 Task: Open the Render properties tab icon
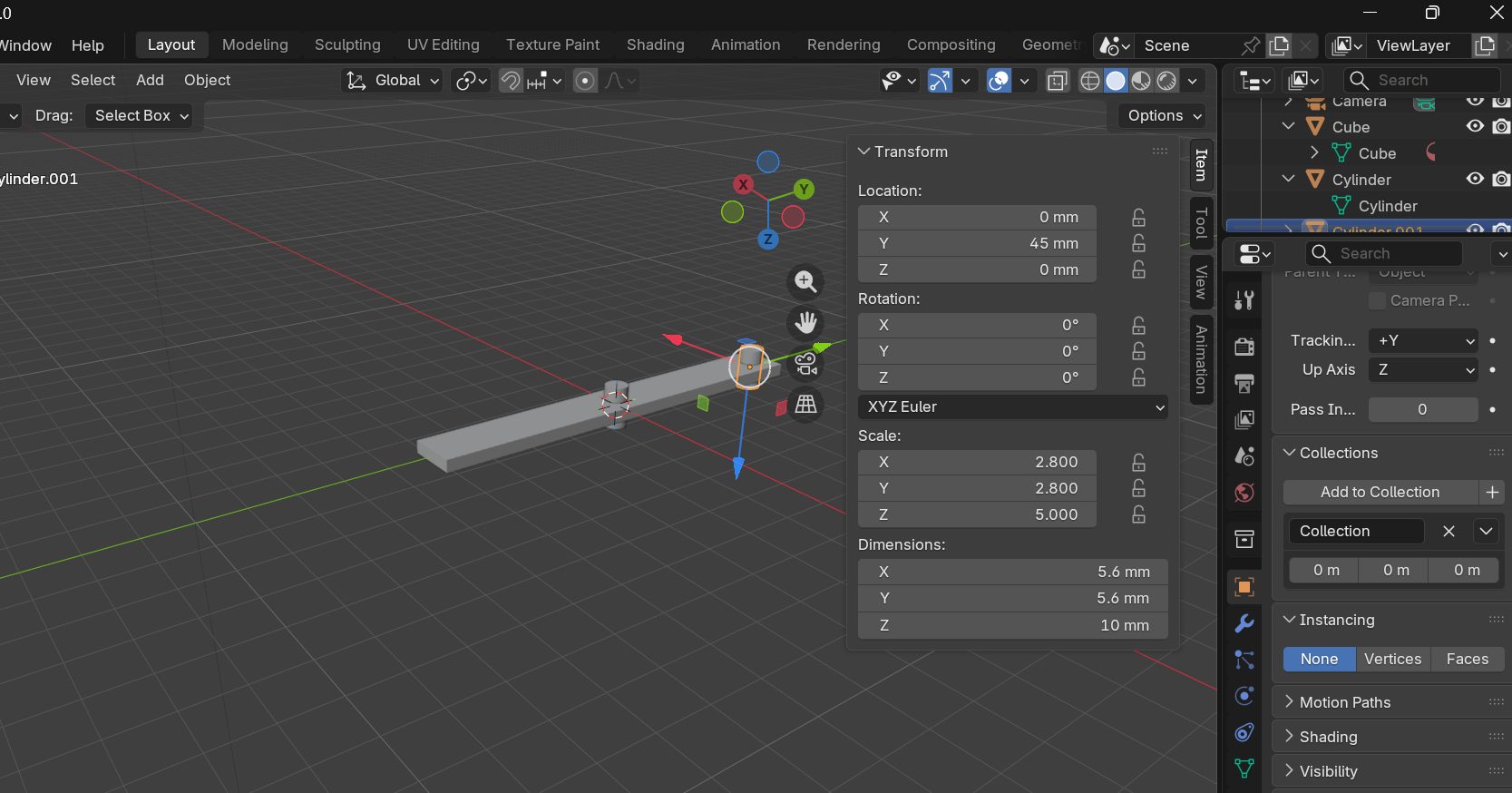1244,347
